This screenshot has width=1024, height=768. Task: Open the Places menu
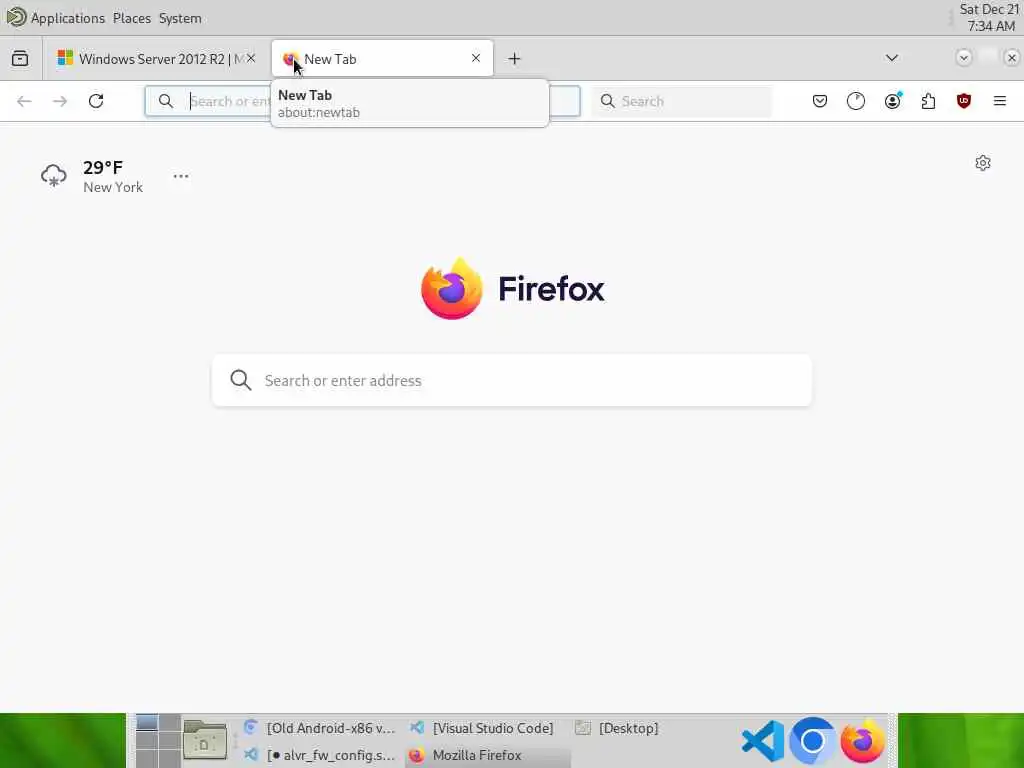(132, 18)
